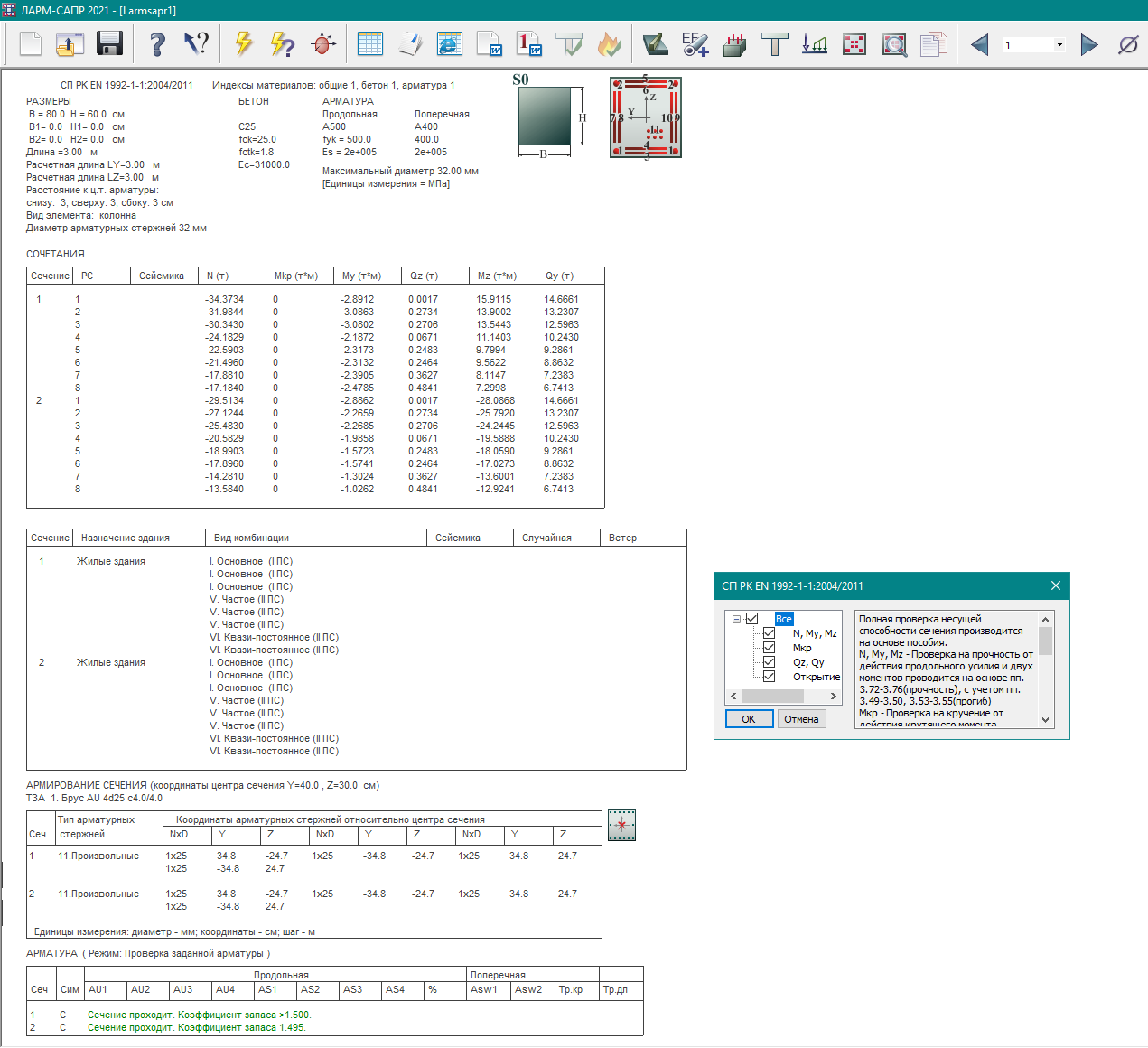Disable the 'Qz, Qy' shear checkbox
The width and height of the screenshot is (1148, 1048).
pyautogui.click(x=769, y=662)
